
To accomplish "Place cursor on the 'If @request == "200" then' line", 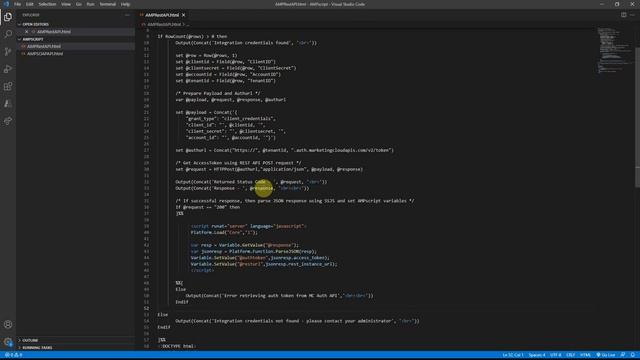I will point(208,207).
